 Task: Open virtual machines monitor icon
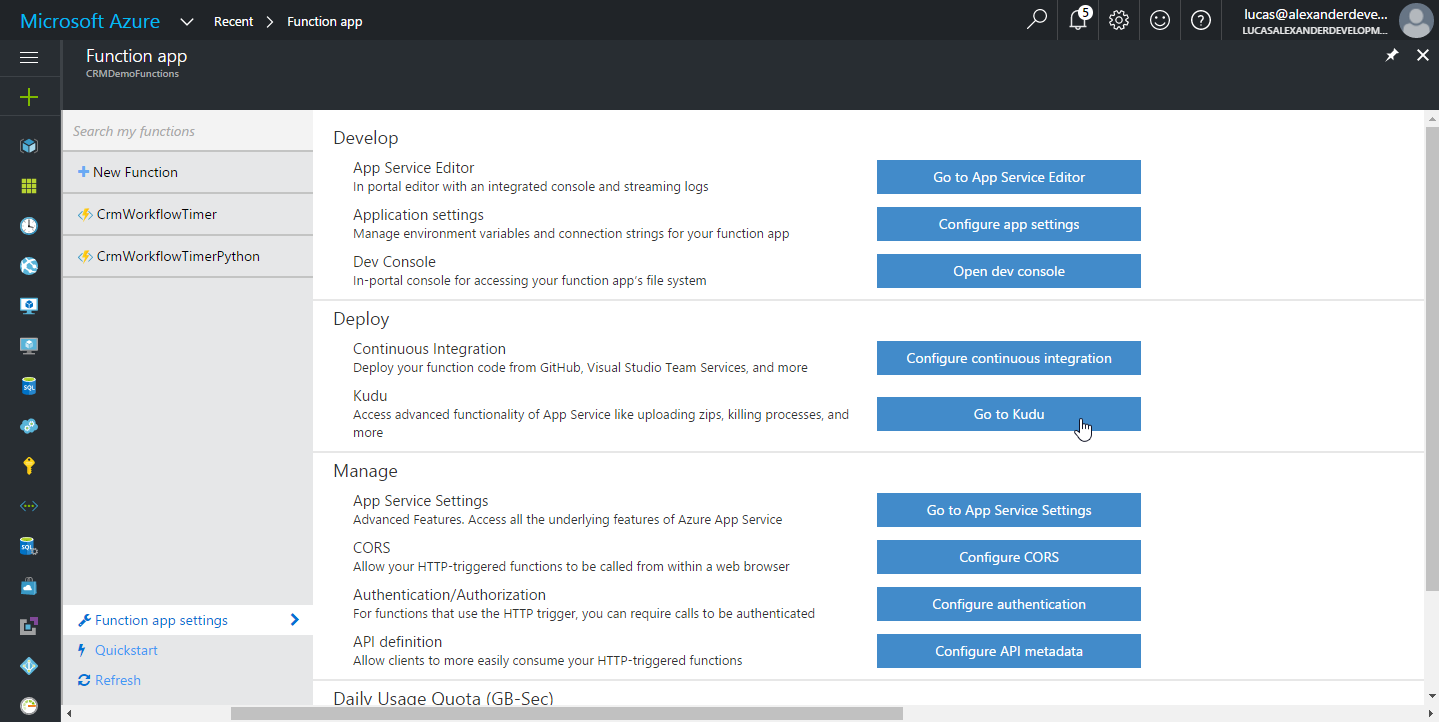coord(29,346)
